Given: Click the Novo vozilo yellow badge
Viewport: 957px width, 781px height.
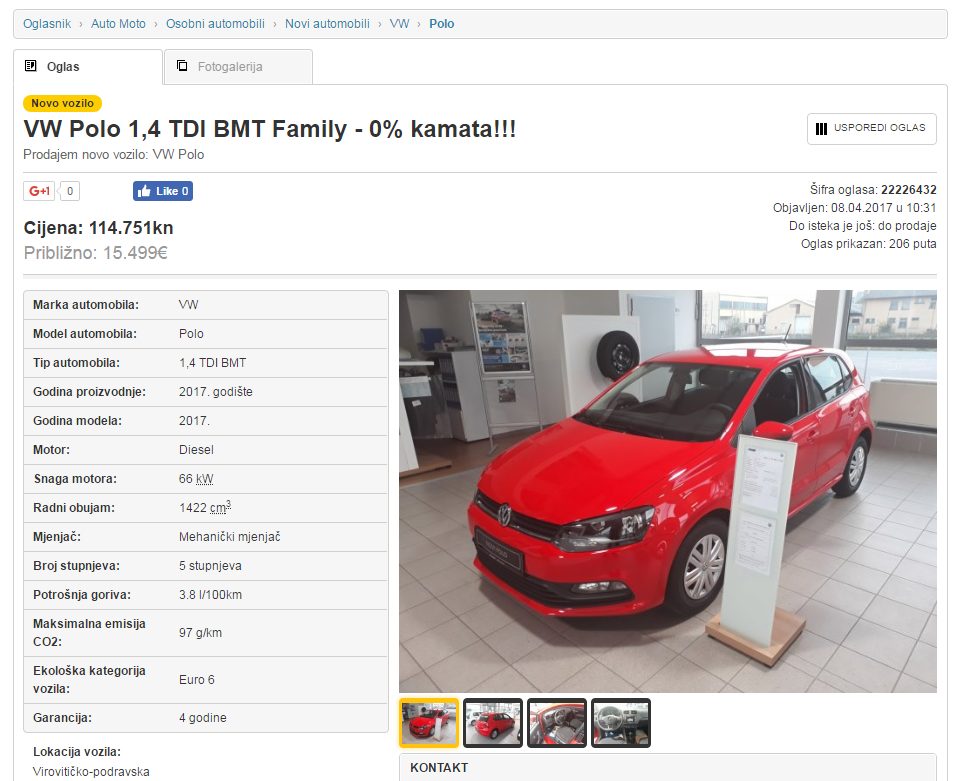Looking at the screenshot, I should tap(62, 103).
